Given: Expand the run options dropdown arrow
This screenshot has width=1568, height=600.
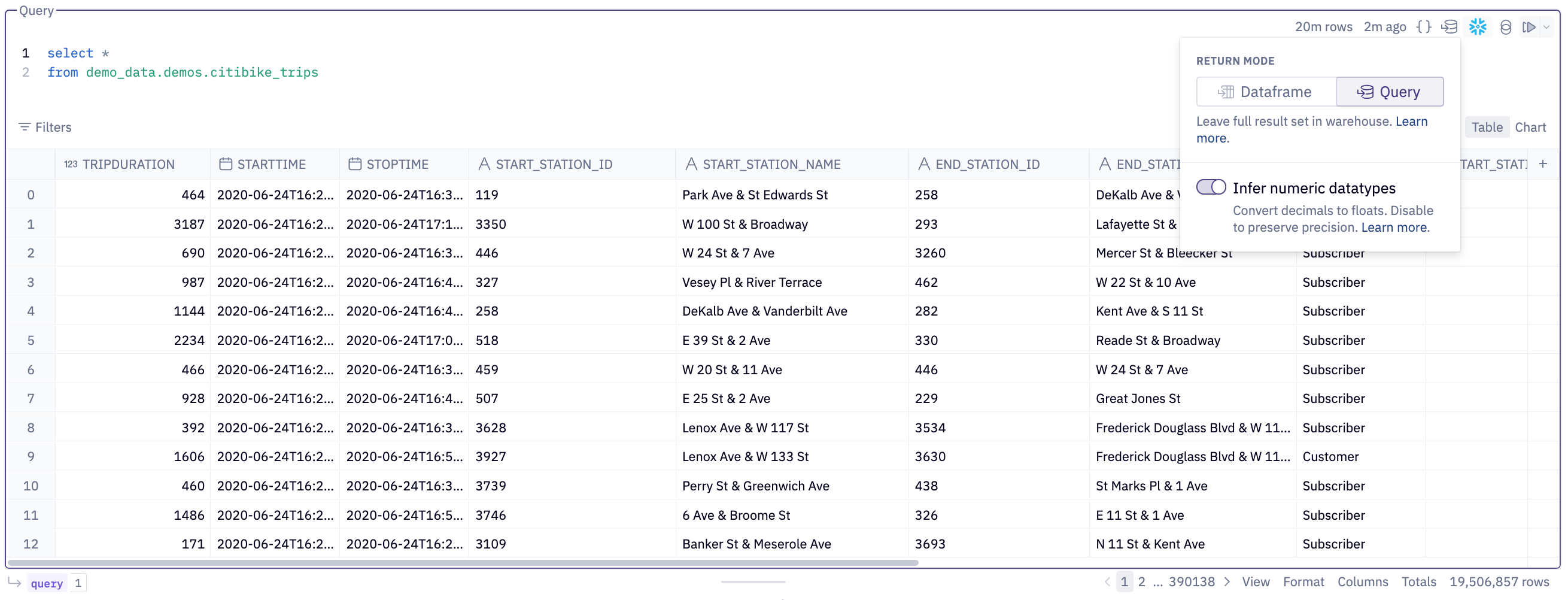Looking at the screenshot, I should 1546,27.
